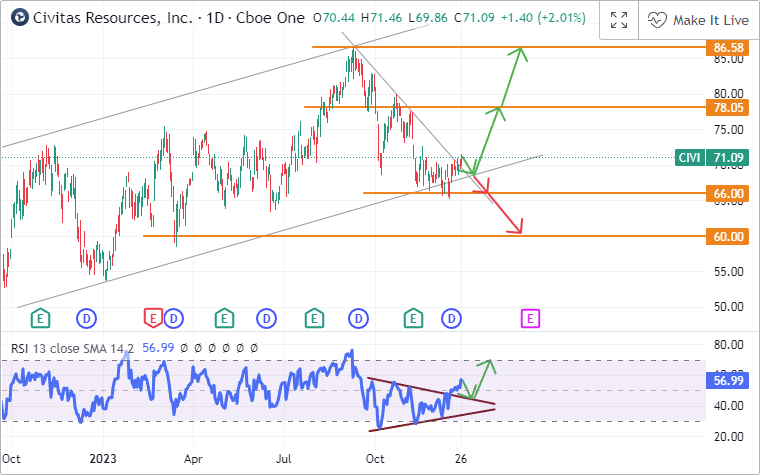760x475 pixels.
Task: Click the orange 66.00 price label
Action: pyautogui.click(x=728, y=193)
